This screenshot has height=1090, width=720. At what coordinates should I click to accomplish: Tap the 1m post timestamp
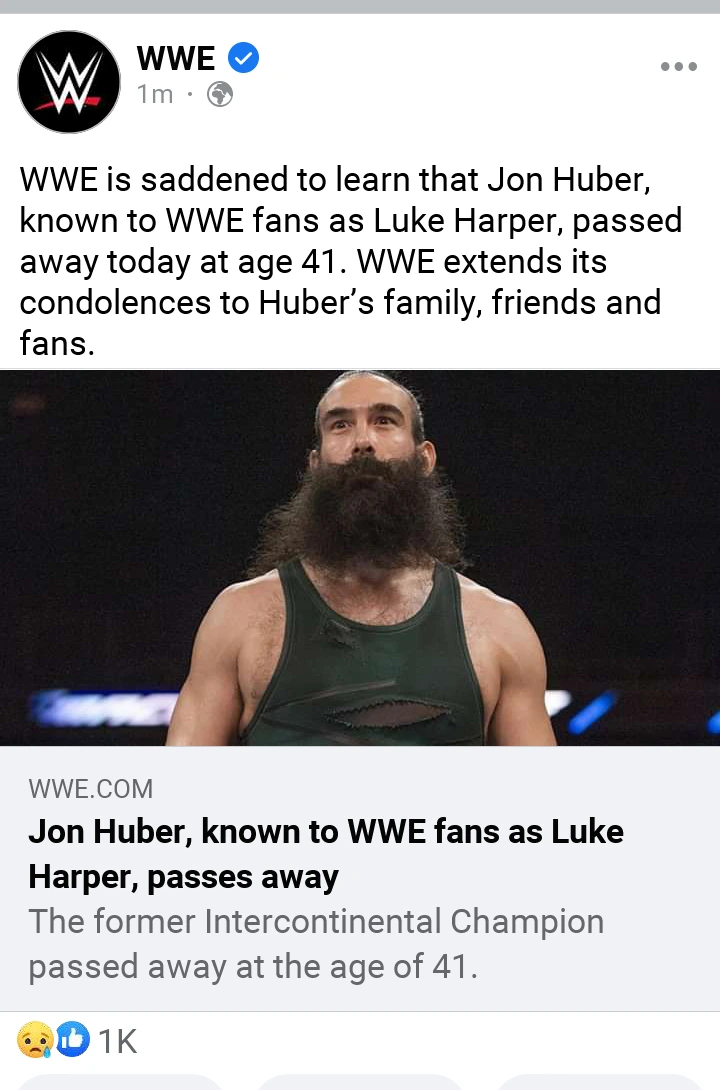point(155,94)
